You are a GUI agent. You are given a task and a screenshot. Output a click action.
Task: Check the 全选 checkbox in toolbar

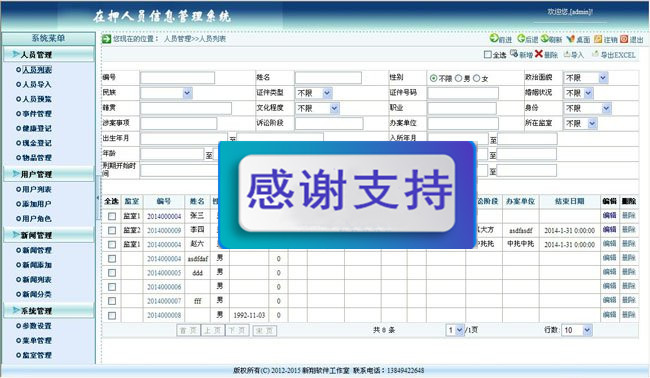point(488,54)
